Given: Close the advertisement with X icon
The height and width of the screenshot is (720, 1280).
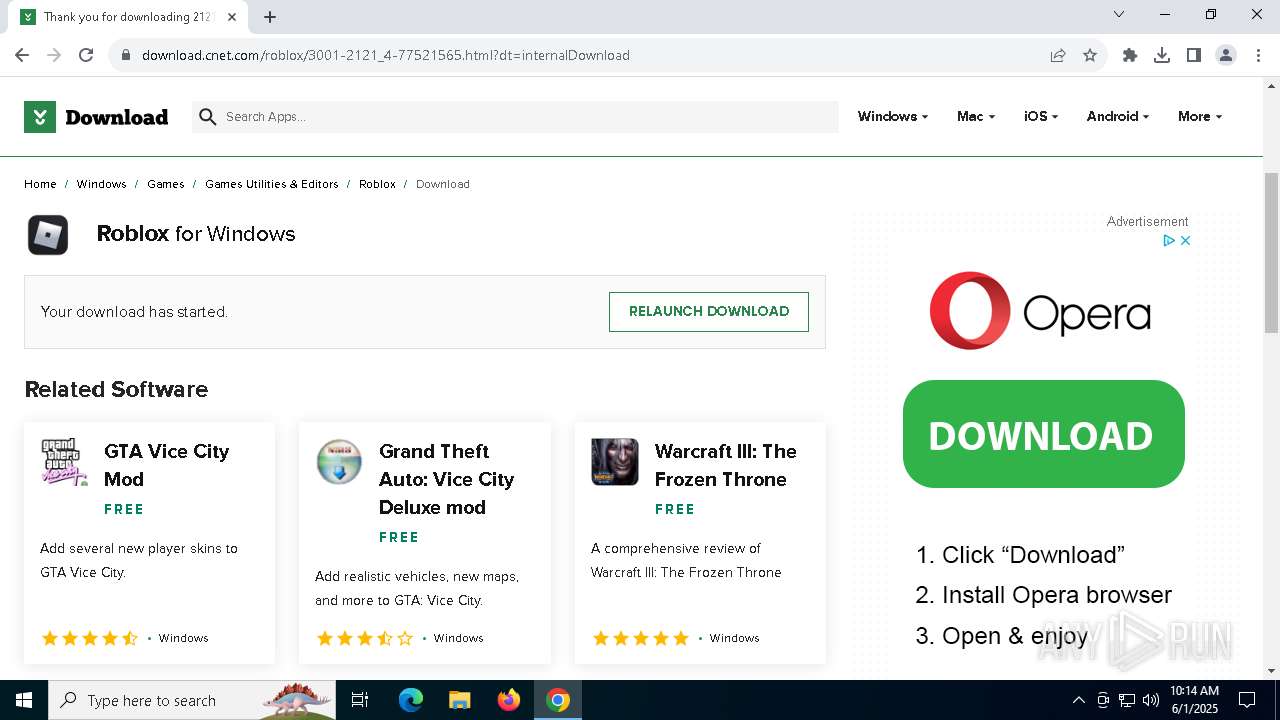Looking at the screenshot, I should coord(1185,241).
